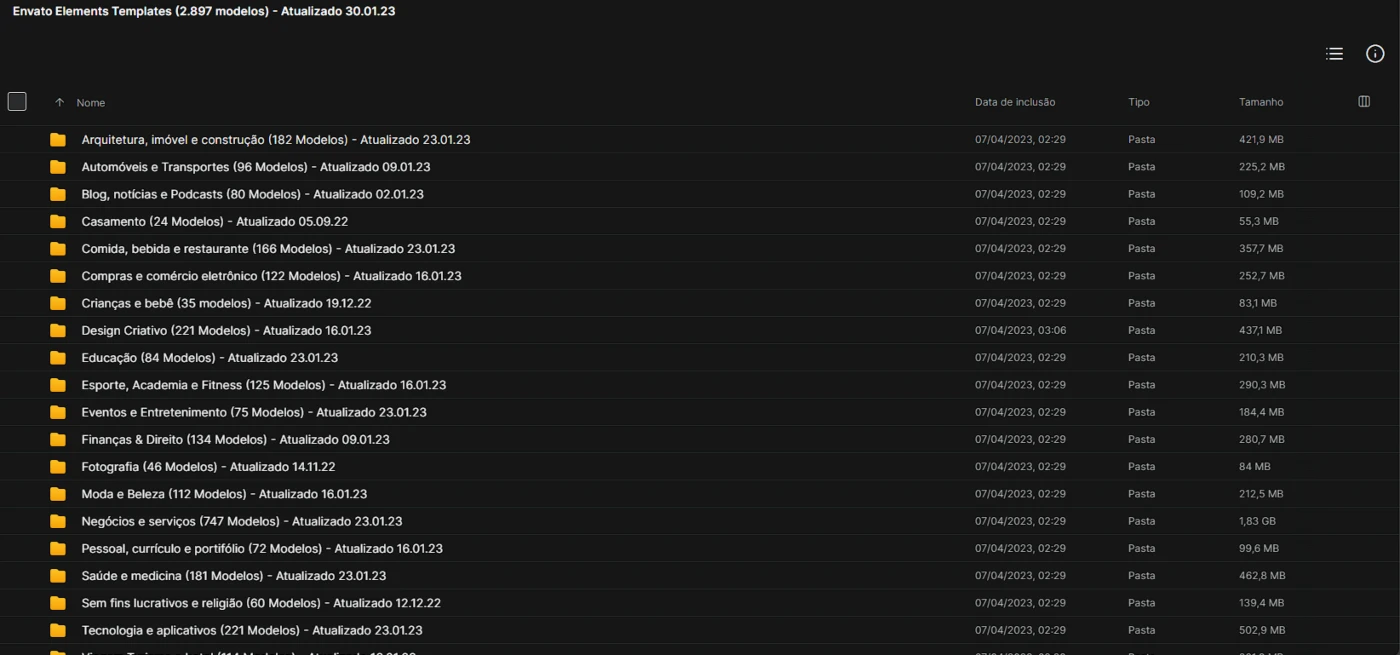1400x655 pixels.
Task: Click the 502,9 MB size value
Action: point(1262,630)
